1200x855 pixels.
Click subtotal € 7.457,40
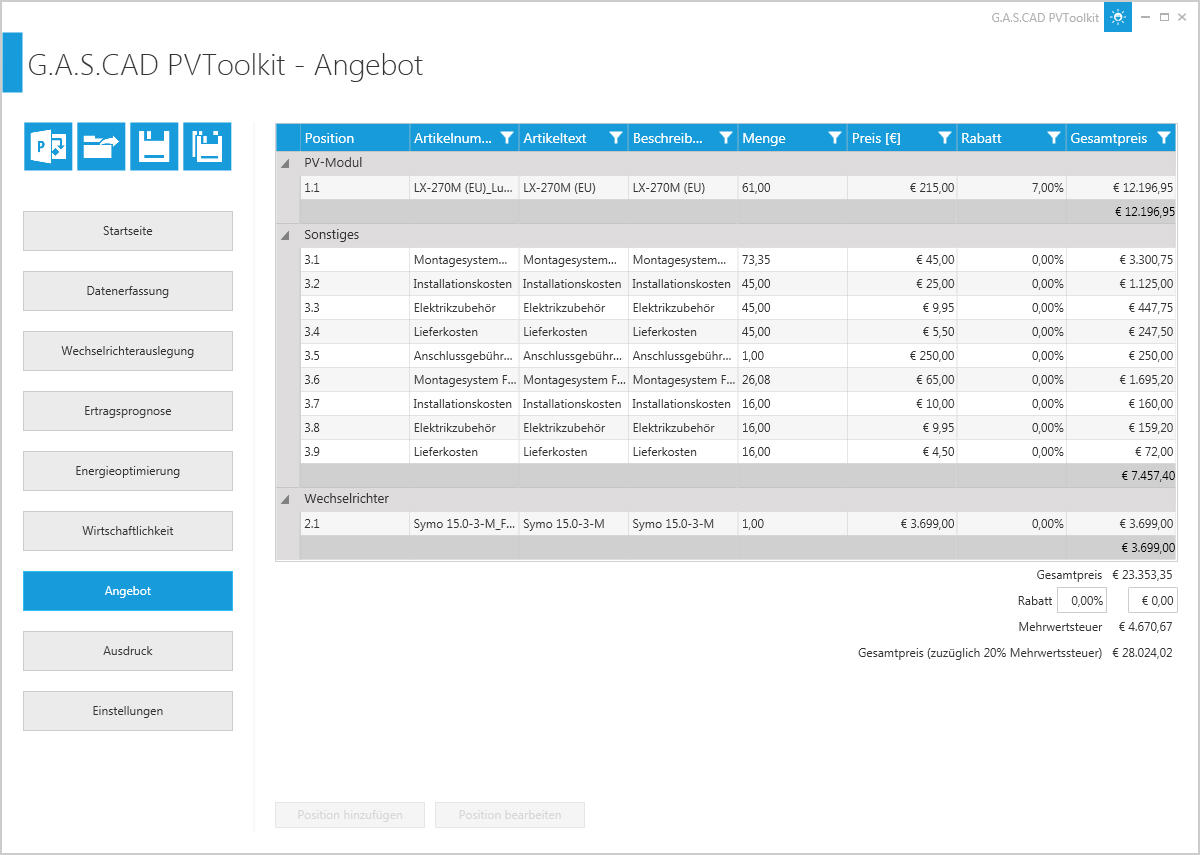[1148, 476]
